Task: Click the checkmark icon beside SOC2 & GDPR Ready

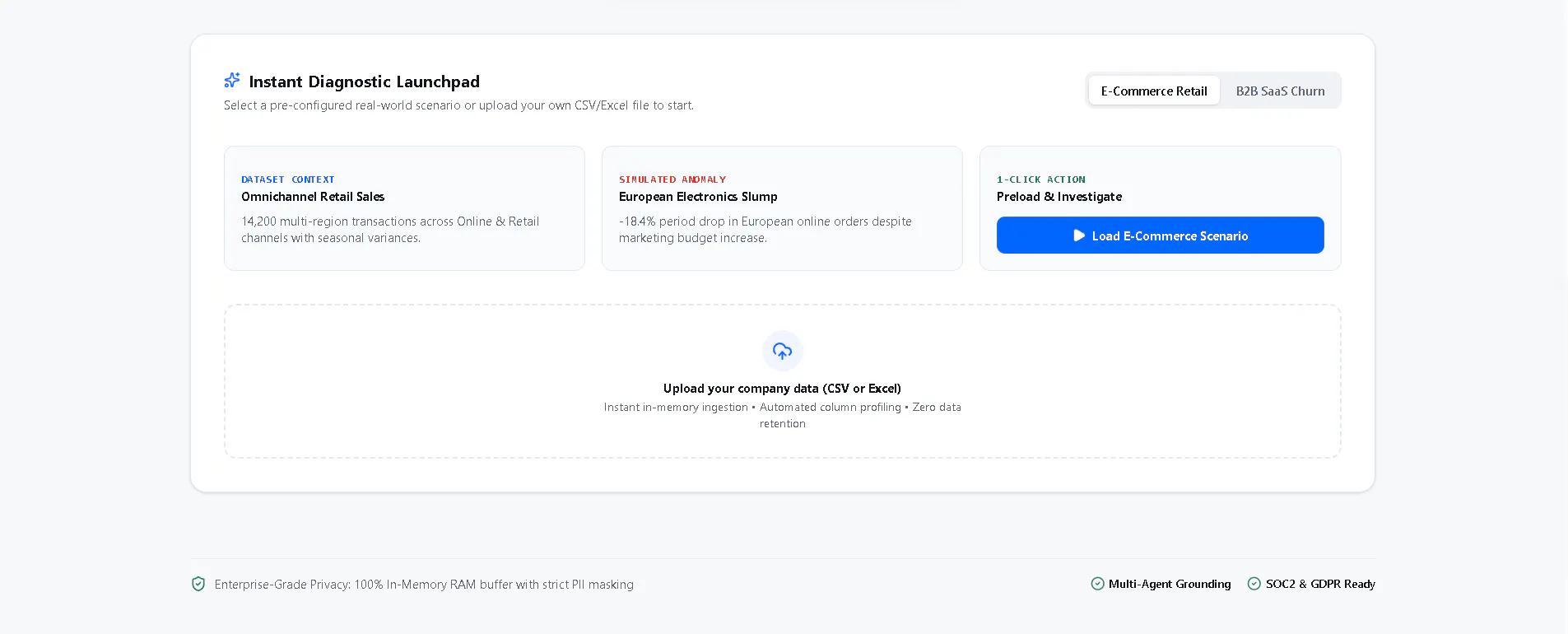Action: pyautogui.click(x=1254, y=584)
